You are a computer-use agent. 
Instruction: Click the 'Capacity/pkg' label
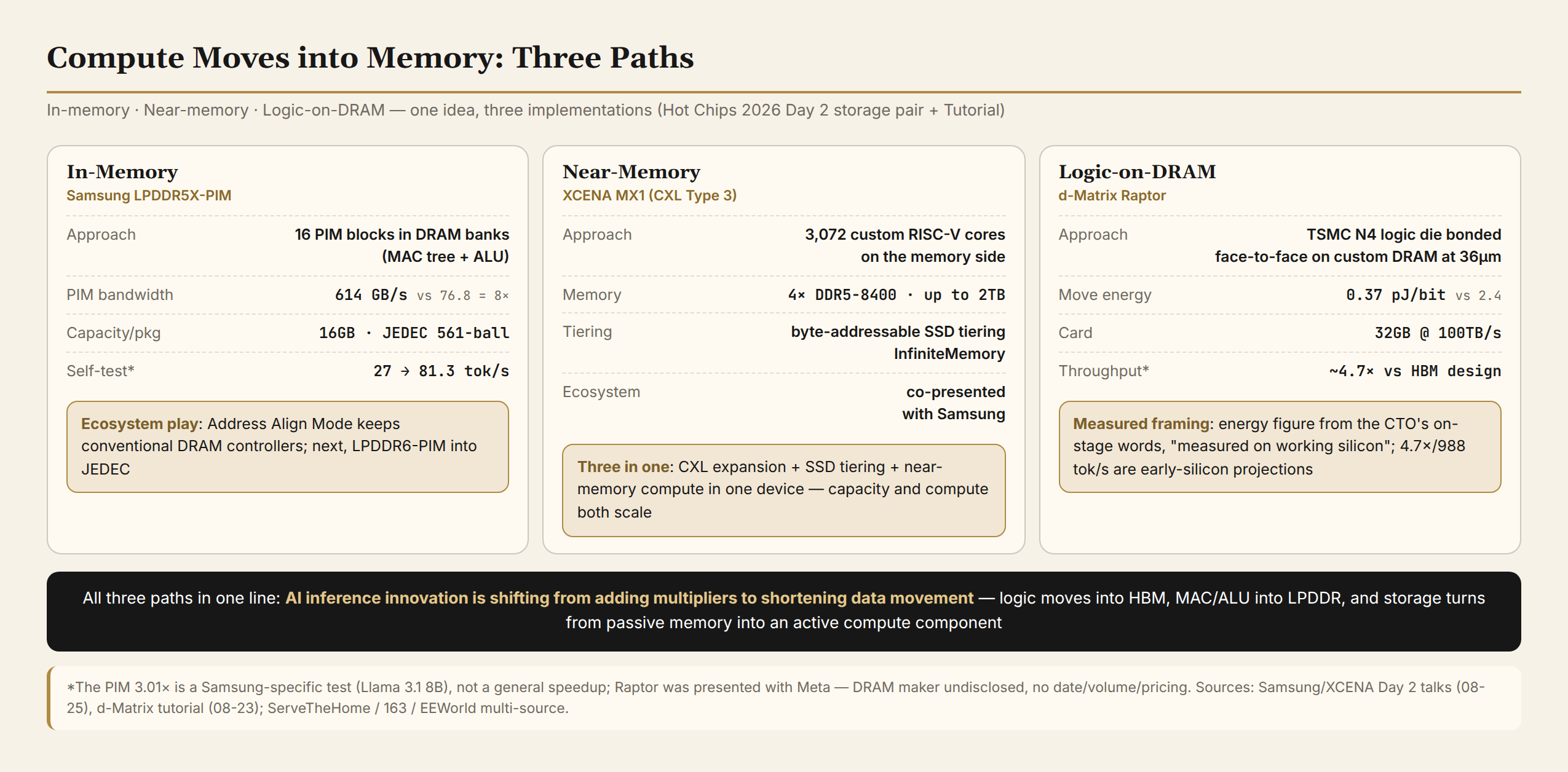click(x=113, y=333)
